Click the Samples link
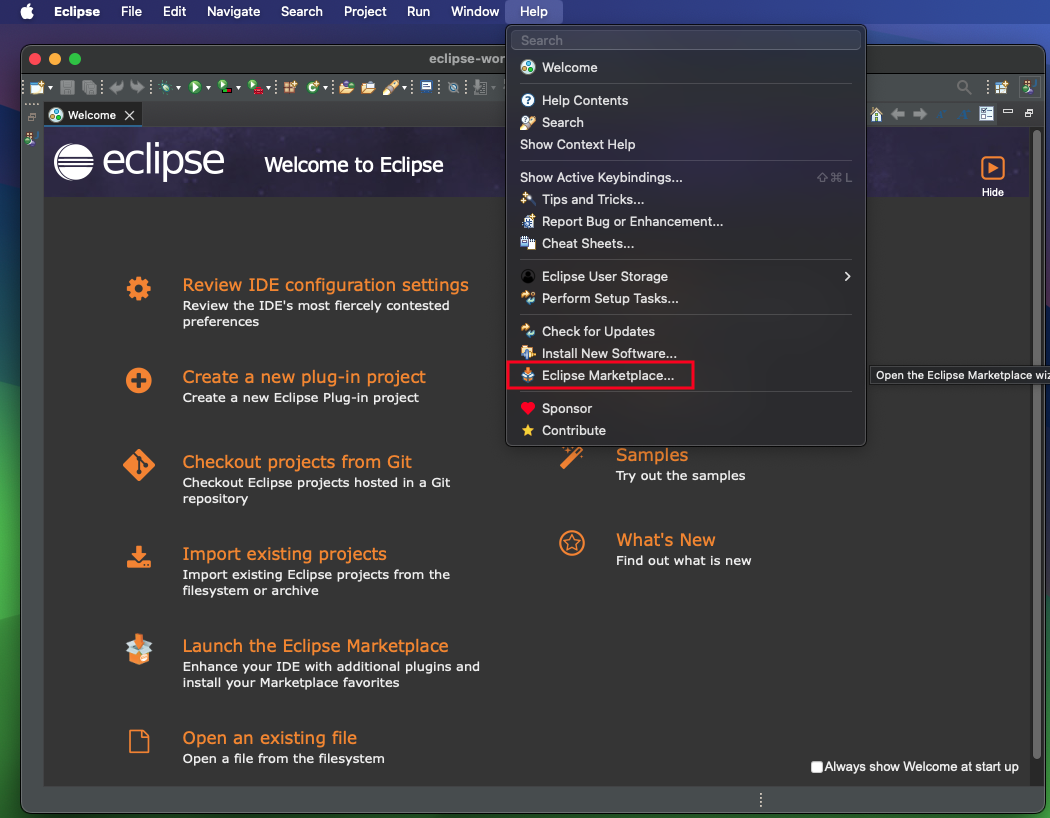Viewport: 1050px width, 818px height. (652, 455)
